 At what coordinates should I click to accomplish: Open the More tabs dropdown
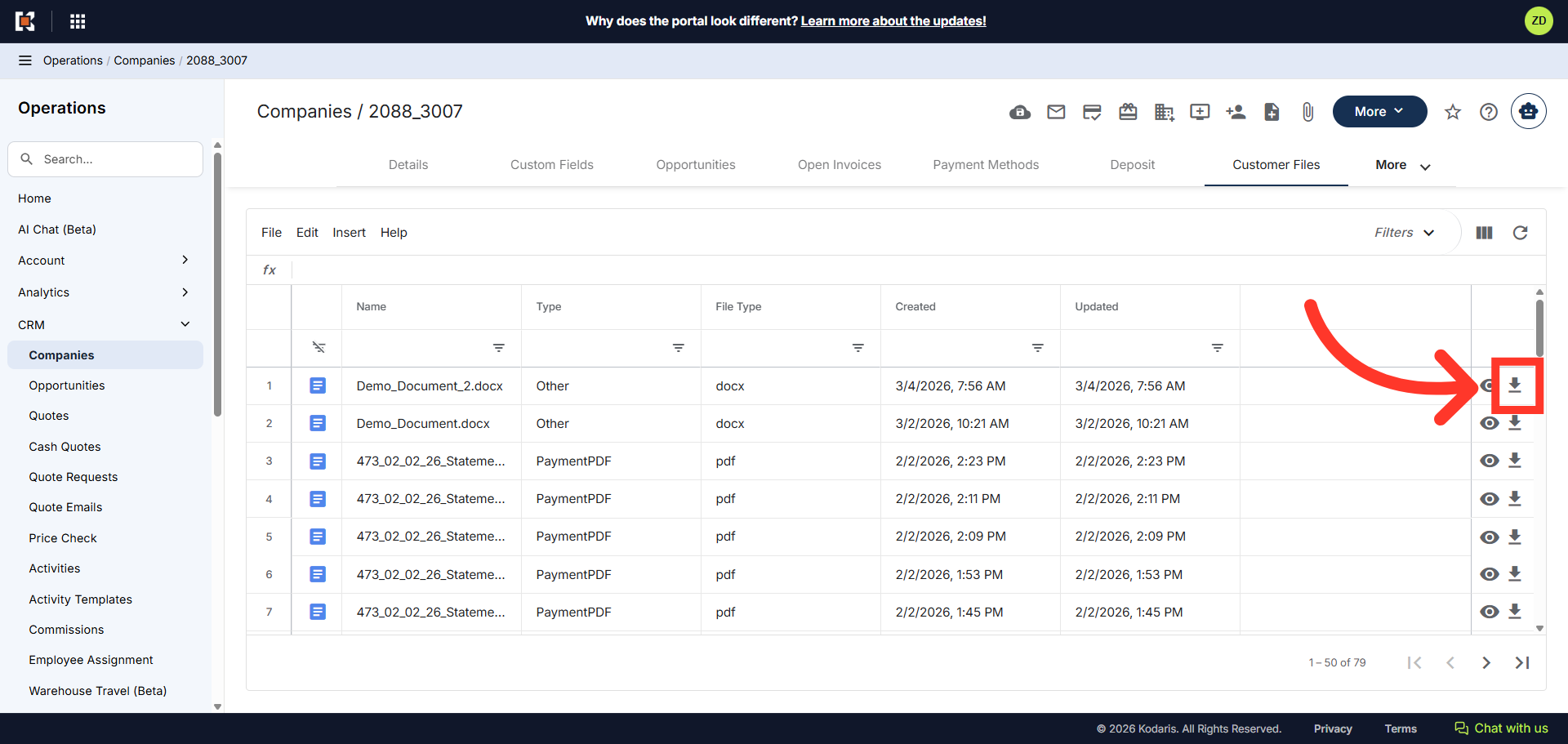pyautogui.click(x=1402, y=165)
